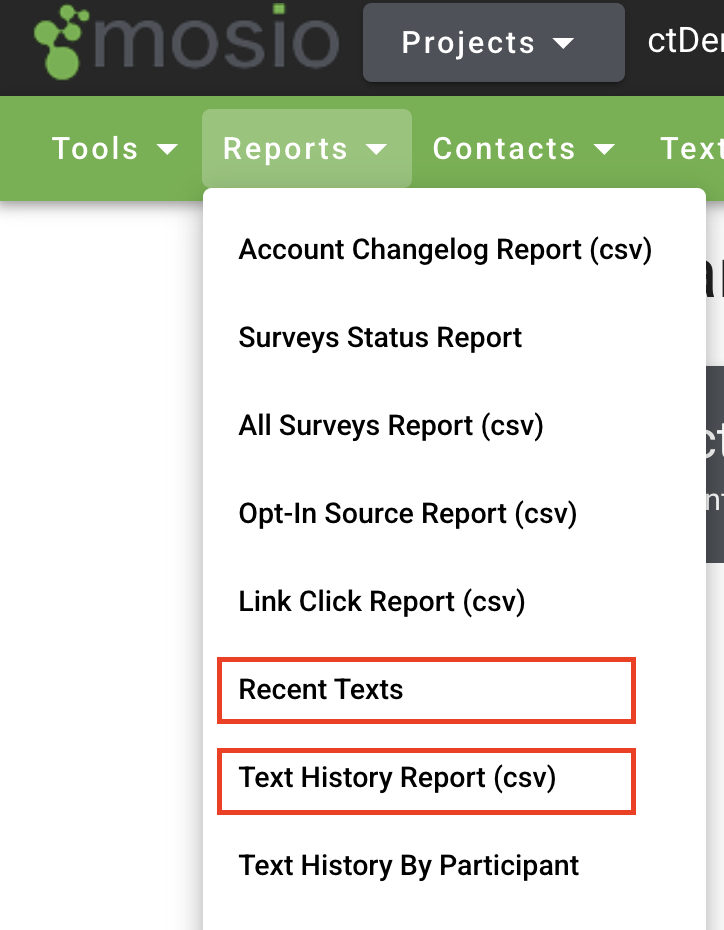Open the Tools menu
Screen dimensions: 724x930
click(x=96, y=148)
